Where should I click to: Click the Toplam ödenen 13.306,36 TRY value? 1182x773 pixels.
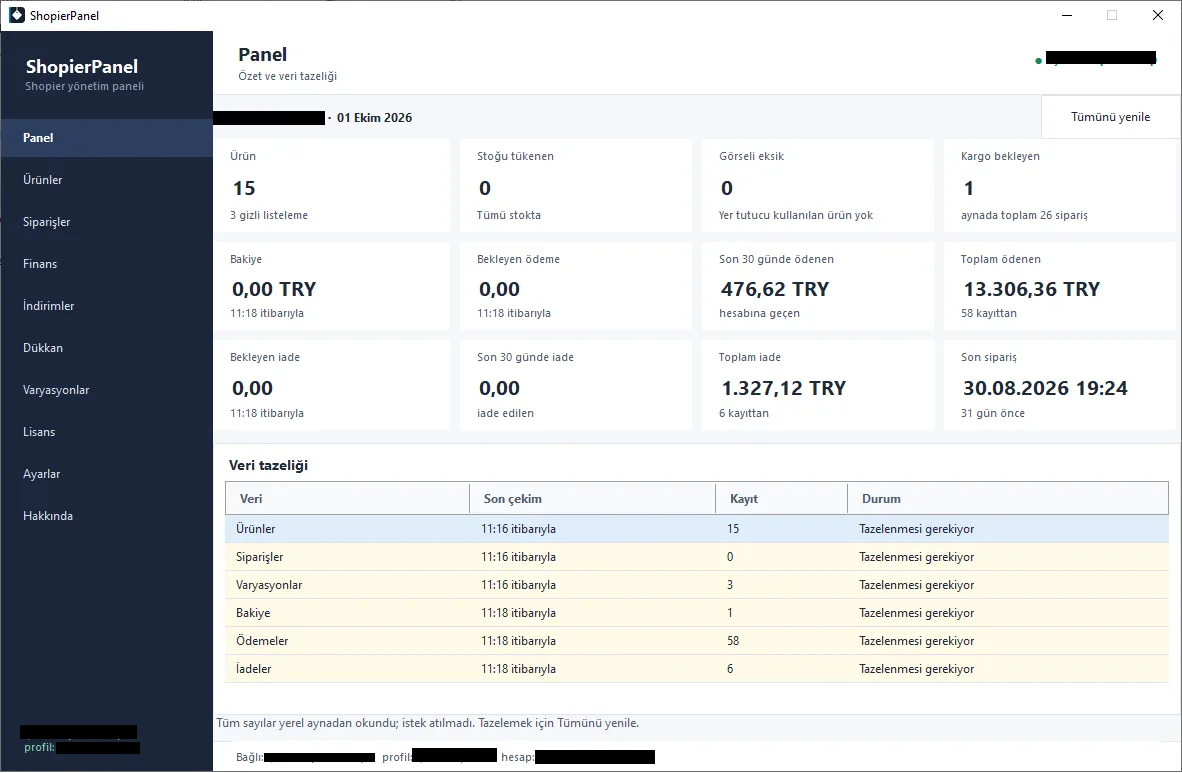(1032, 290)
